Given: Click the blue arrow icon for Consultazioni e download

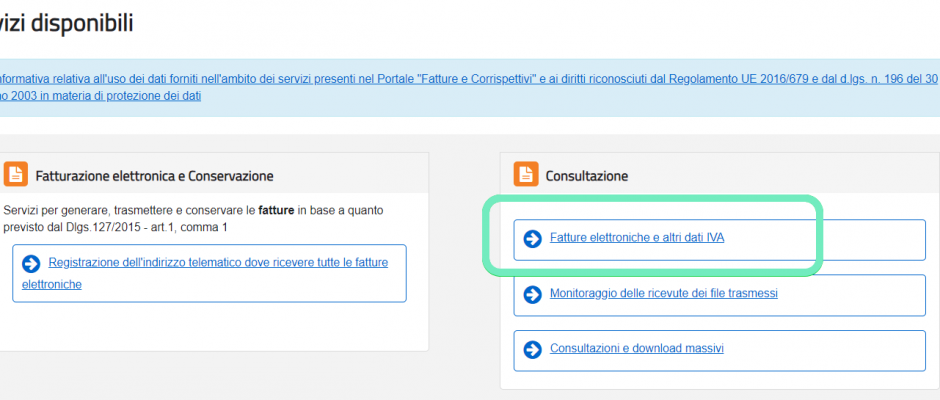Looking at the screenshot, I should pos(532,349).
